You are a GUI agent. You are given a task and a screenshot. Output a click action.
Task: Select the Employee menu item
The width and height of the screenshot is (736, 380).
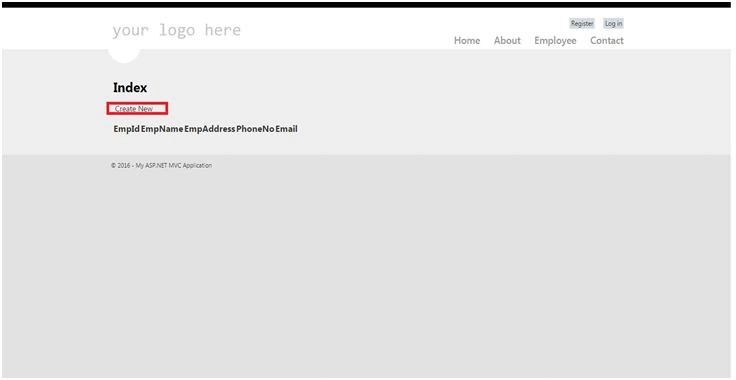point(555,41)
